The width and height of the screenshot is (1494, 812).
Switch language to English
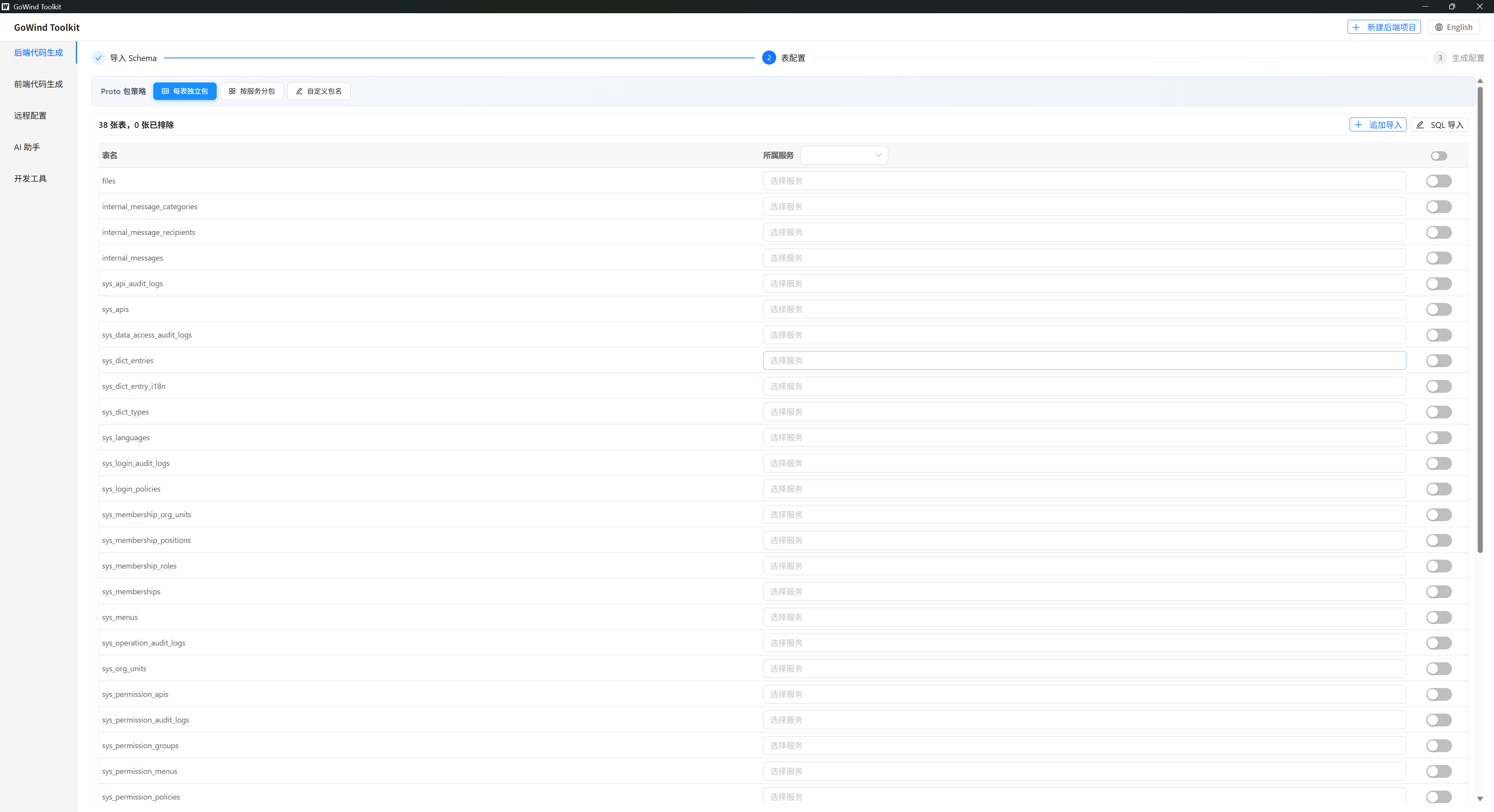tap(1454, 27)
